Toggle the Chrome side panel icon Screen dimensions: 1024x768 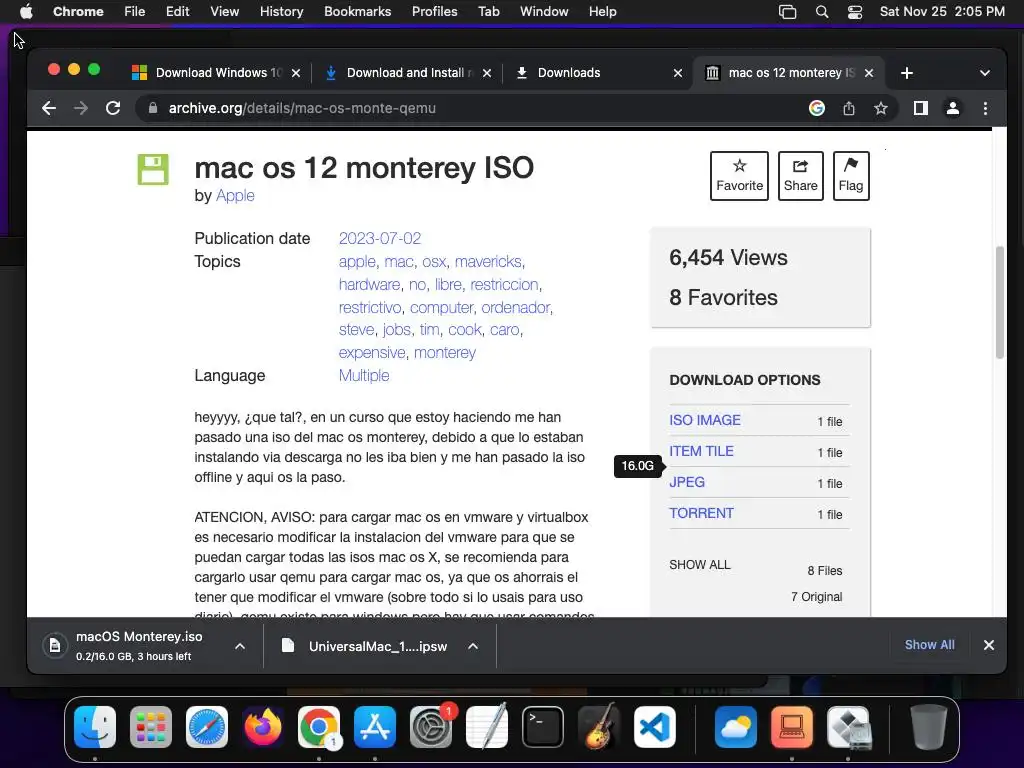921,108
